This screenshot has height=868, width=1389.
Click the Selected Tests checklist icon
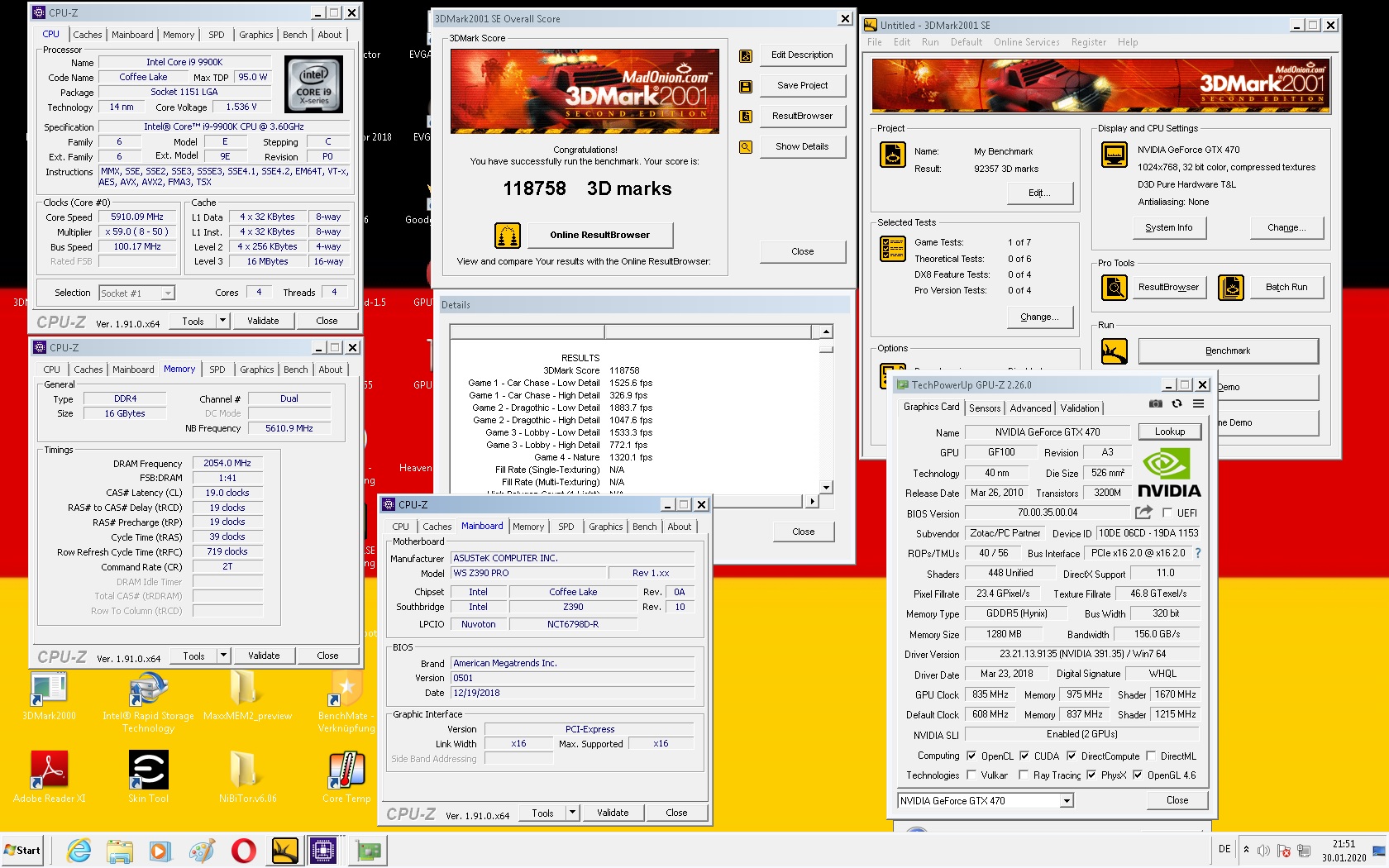[893, 248]
